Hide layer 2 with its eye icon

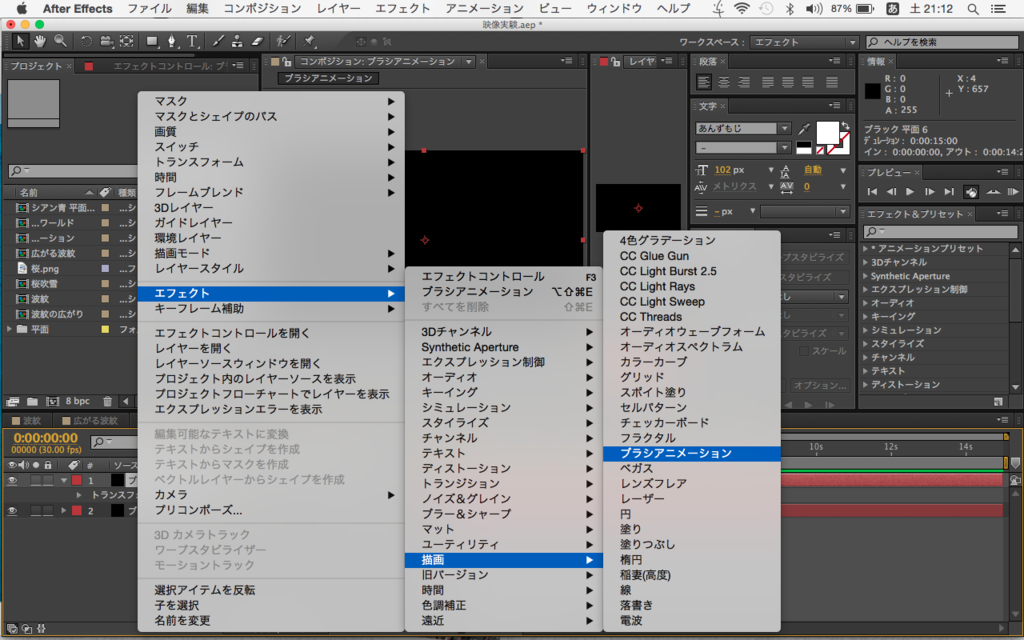(12, 511)
